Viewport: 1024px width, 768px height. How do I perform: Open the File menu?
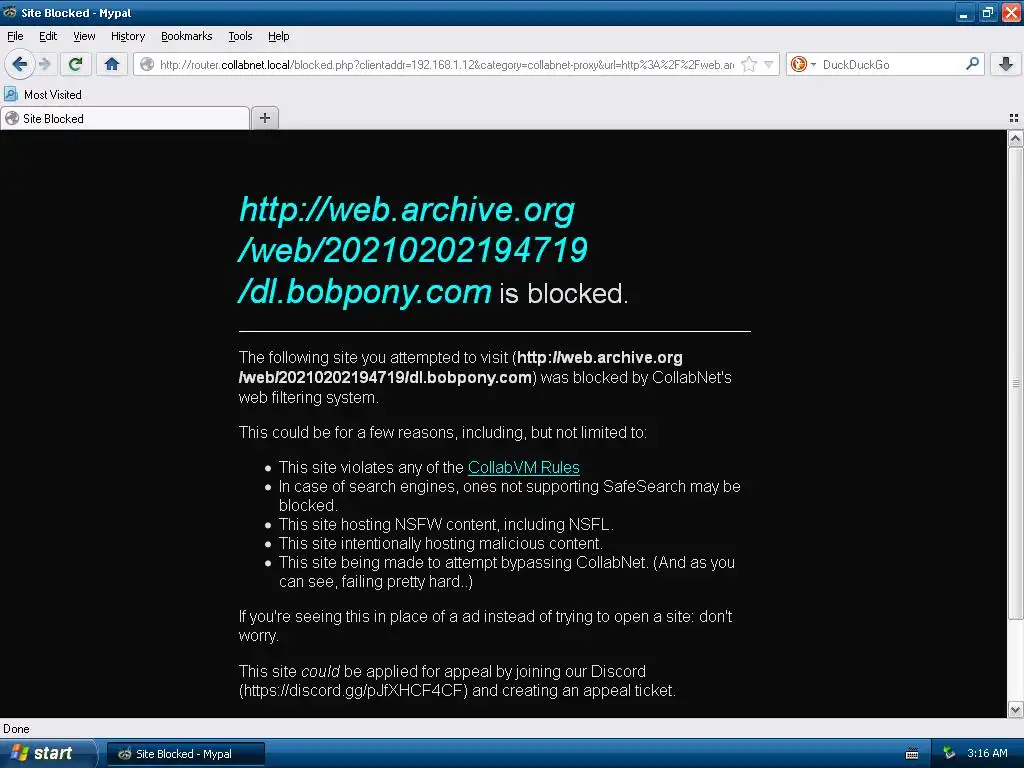click(15, 36)
